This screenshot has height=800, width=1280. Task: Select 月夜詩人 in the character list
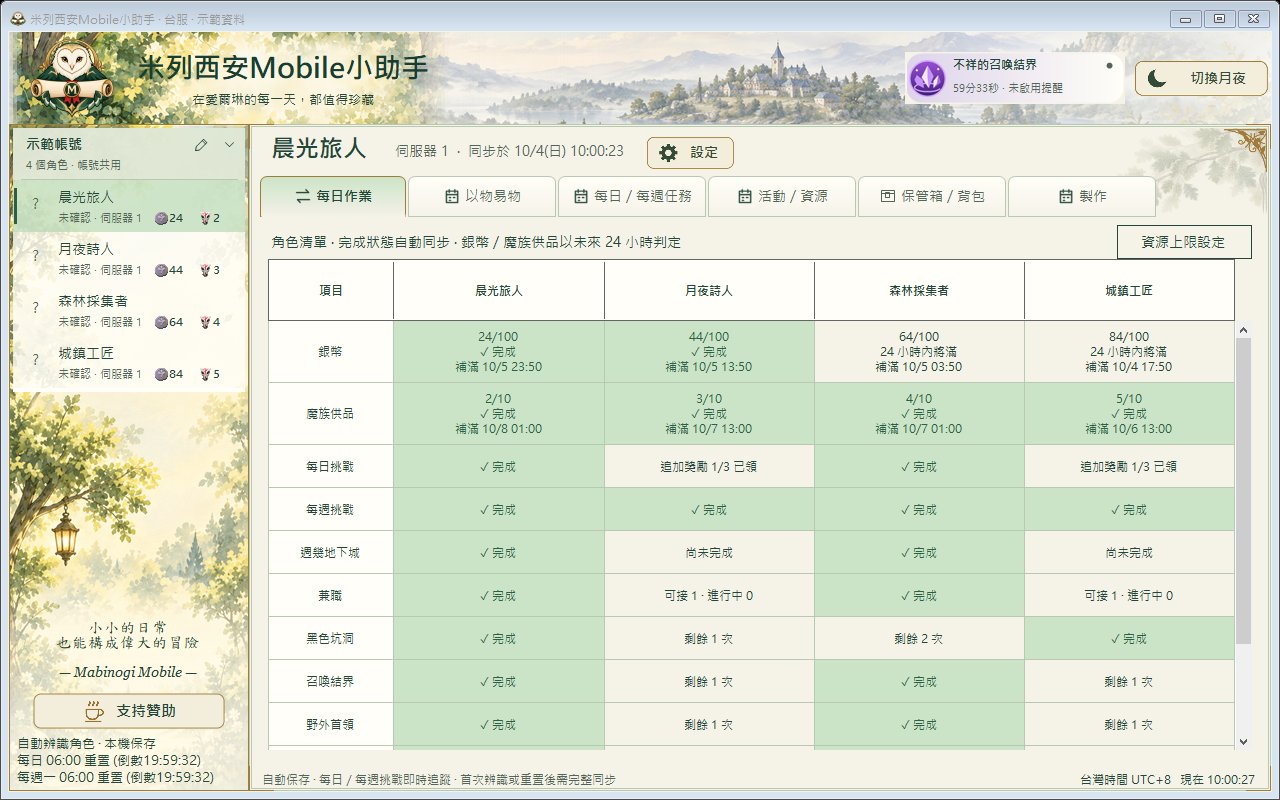coord(130,258)
